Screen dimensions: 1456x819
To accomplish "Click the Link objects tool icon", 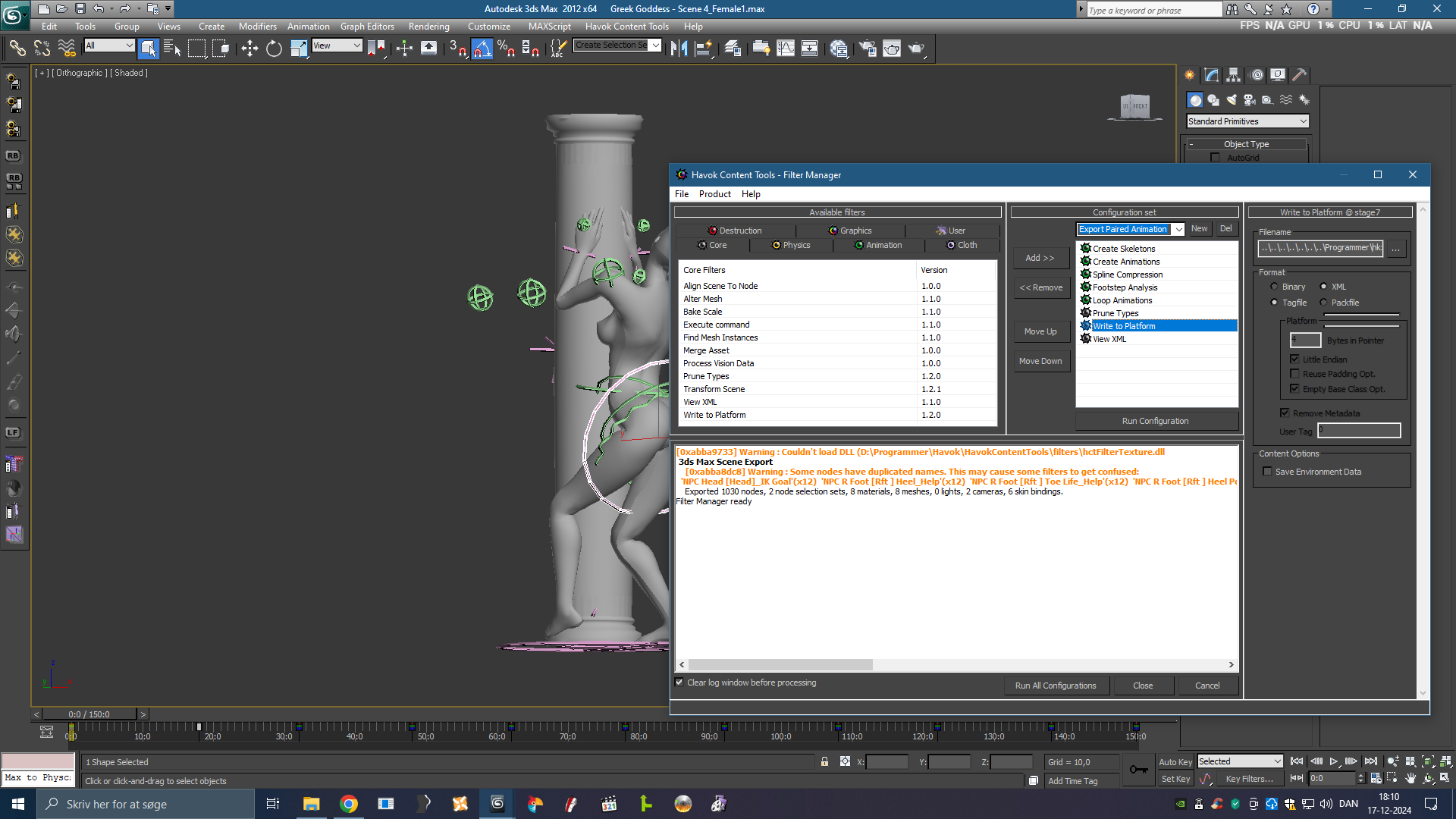I will pos(17,49).
